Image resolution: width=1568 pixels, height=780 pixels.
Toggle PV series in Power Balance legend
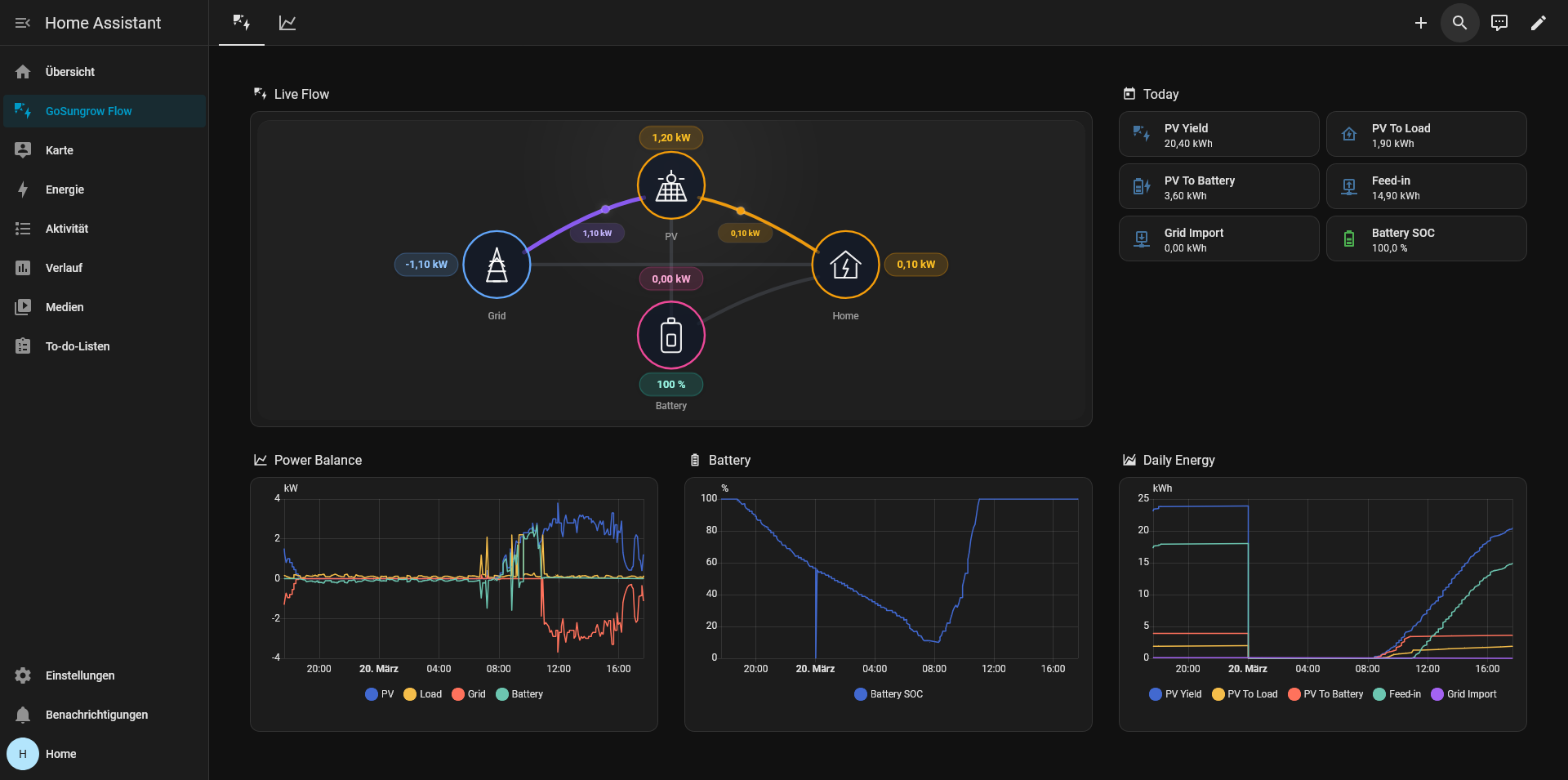pos(380,694)
